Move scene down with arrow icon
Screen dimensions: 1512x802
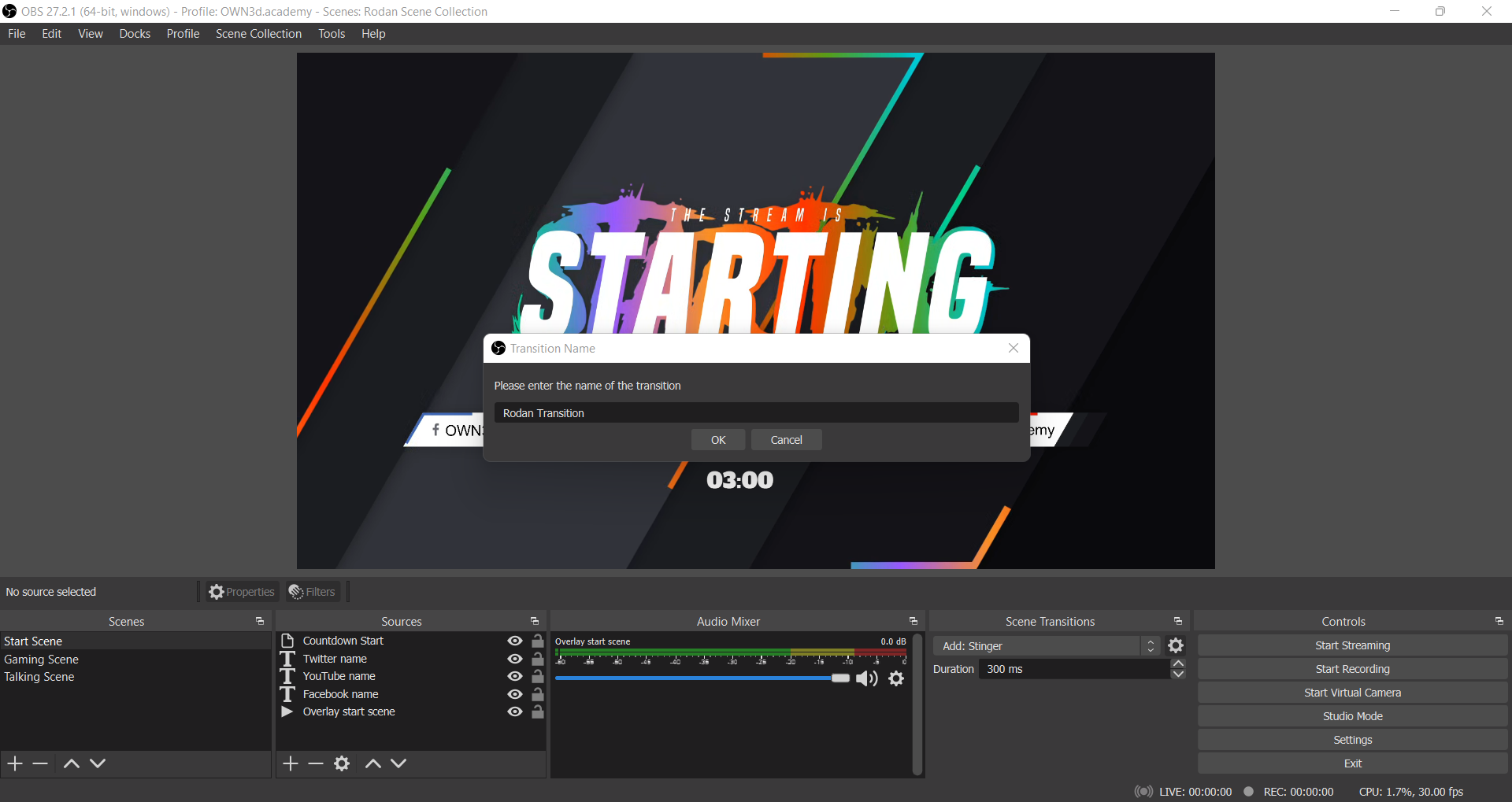tap(98, 763)
